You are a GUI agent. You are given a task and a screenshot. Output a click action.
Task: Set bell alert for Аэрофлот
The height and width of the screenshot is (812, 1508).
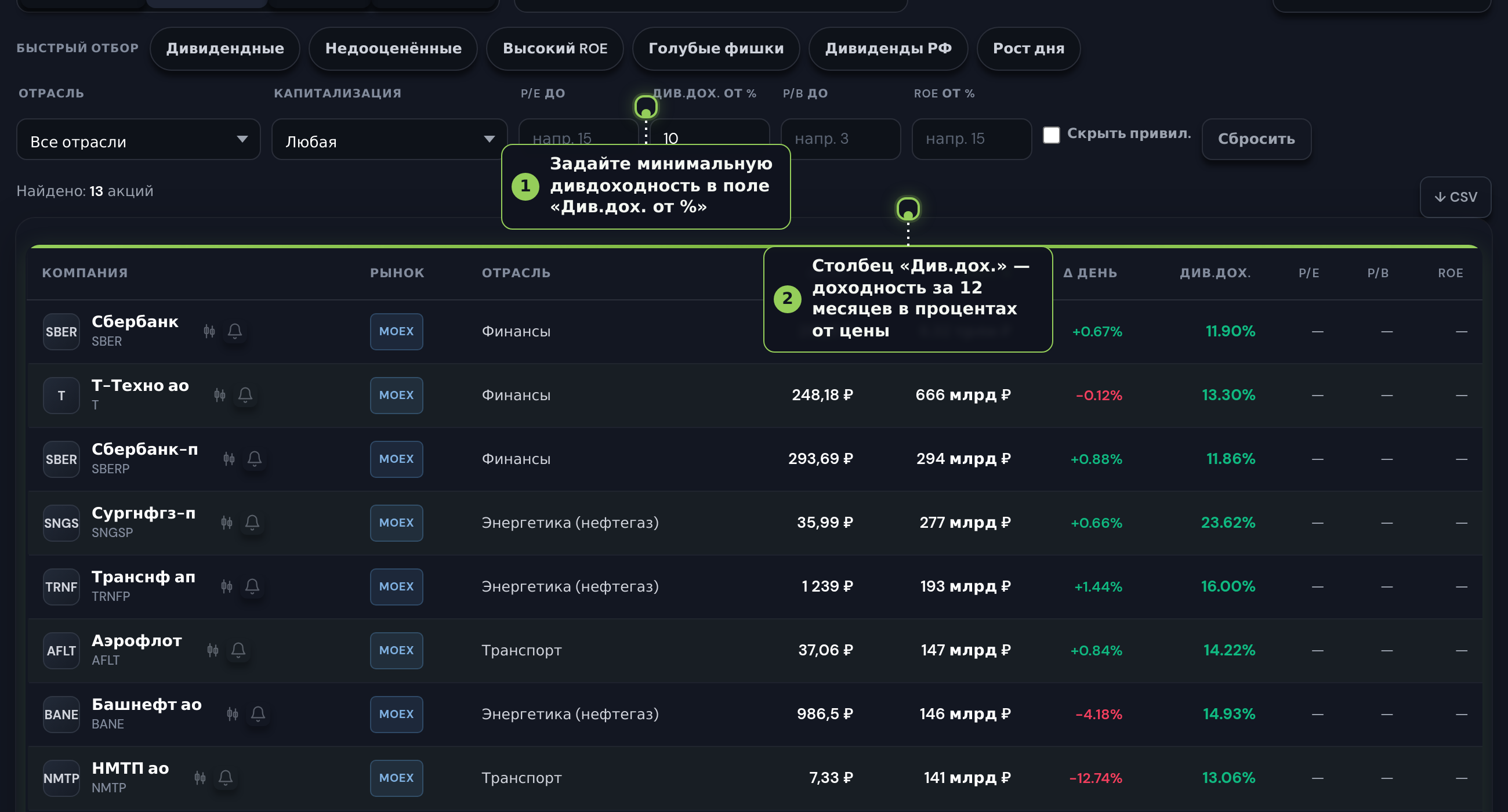pyautogui.click(x=238, y=650)
